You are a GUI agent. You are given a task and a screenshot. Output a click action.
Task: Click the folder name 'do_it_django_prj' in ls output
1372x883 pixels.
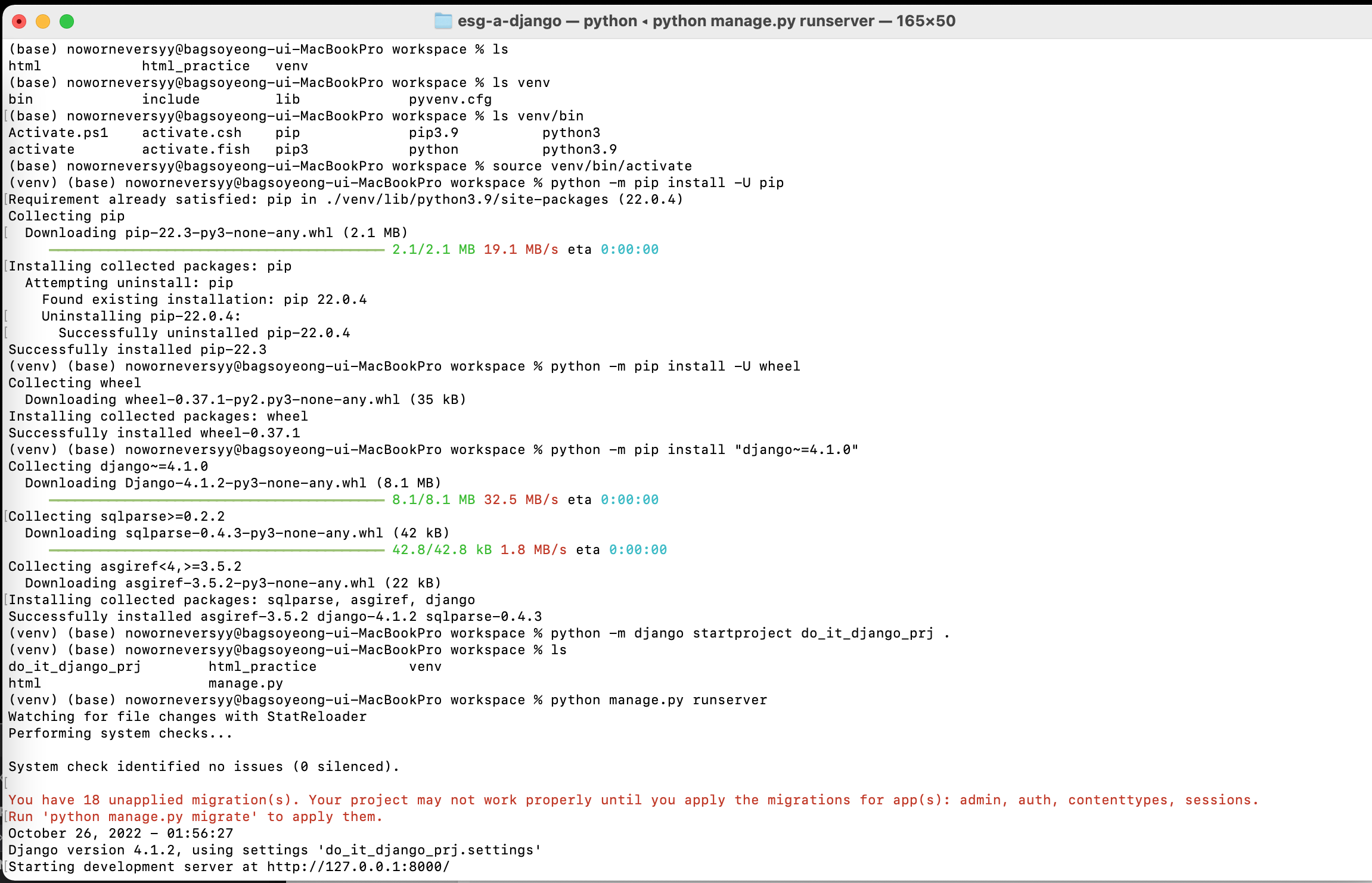tap(75, 667)
